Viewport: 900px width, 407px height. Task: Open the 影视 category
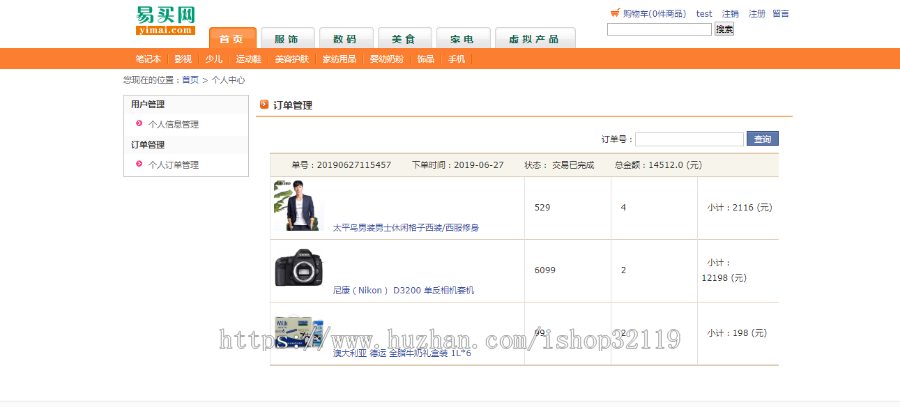click(x=183, y=59)
